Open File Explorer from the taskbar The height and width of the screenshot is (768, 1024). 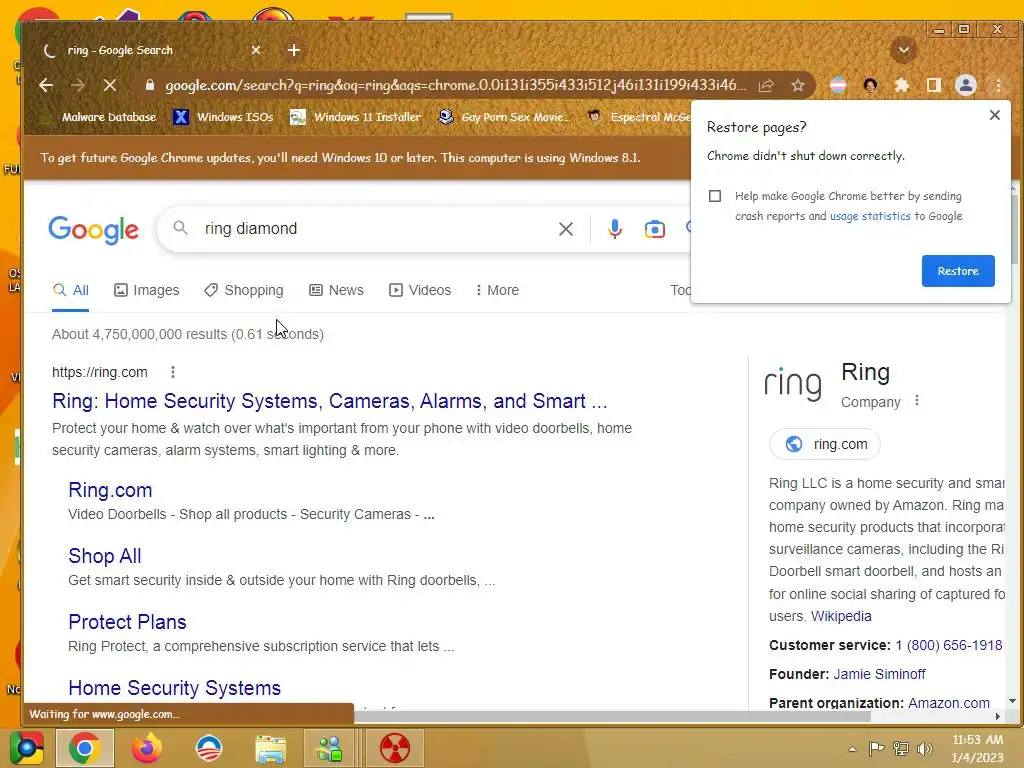point(270,748)
